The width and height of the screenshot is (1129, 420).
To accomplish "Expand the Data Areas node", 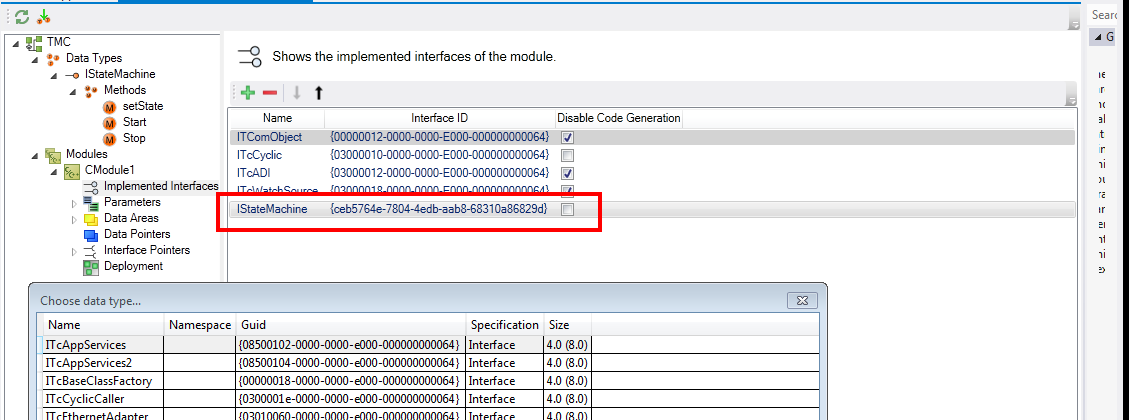I will (73, 218).
